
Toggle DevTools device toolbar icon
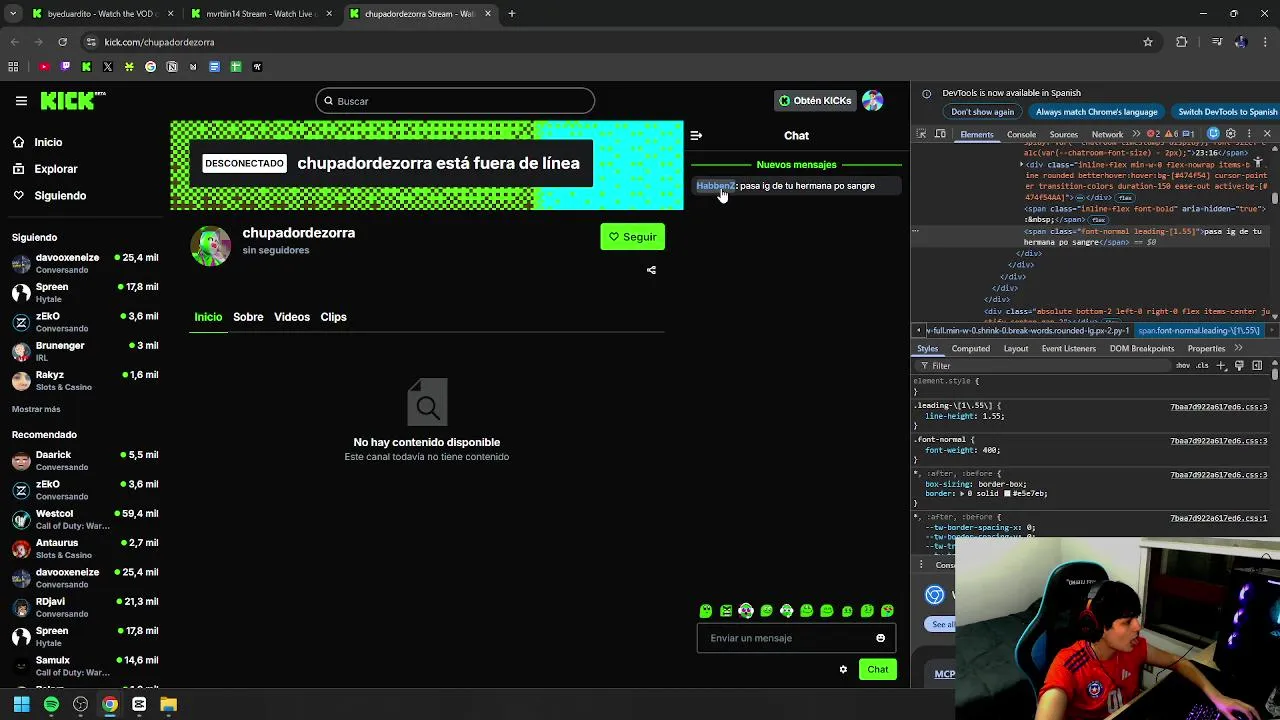940,134
